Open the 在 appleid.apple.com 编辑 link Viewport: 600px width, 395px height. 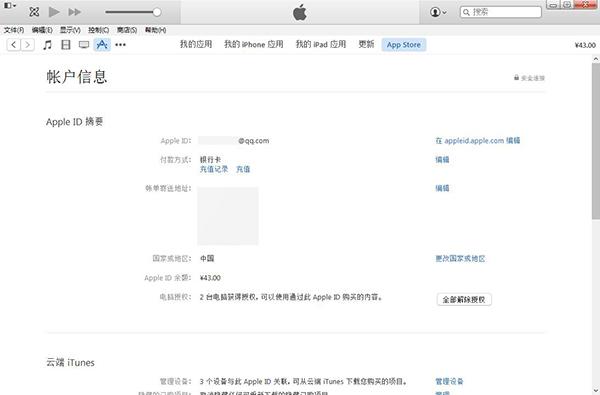(x=478, y=140)
